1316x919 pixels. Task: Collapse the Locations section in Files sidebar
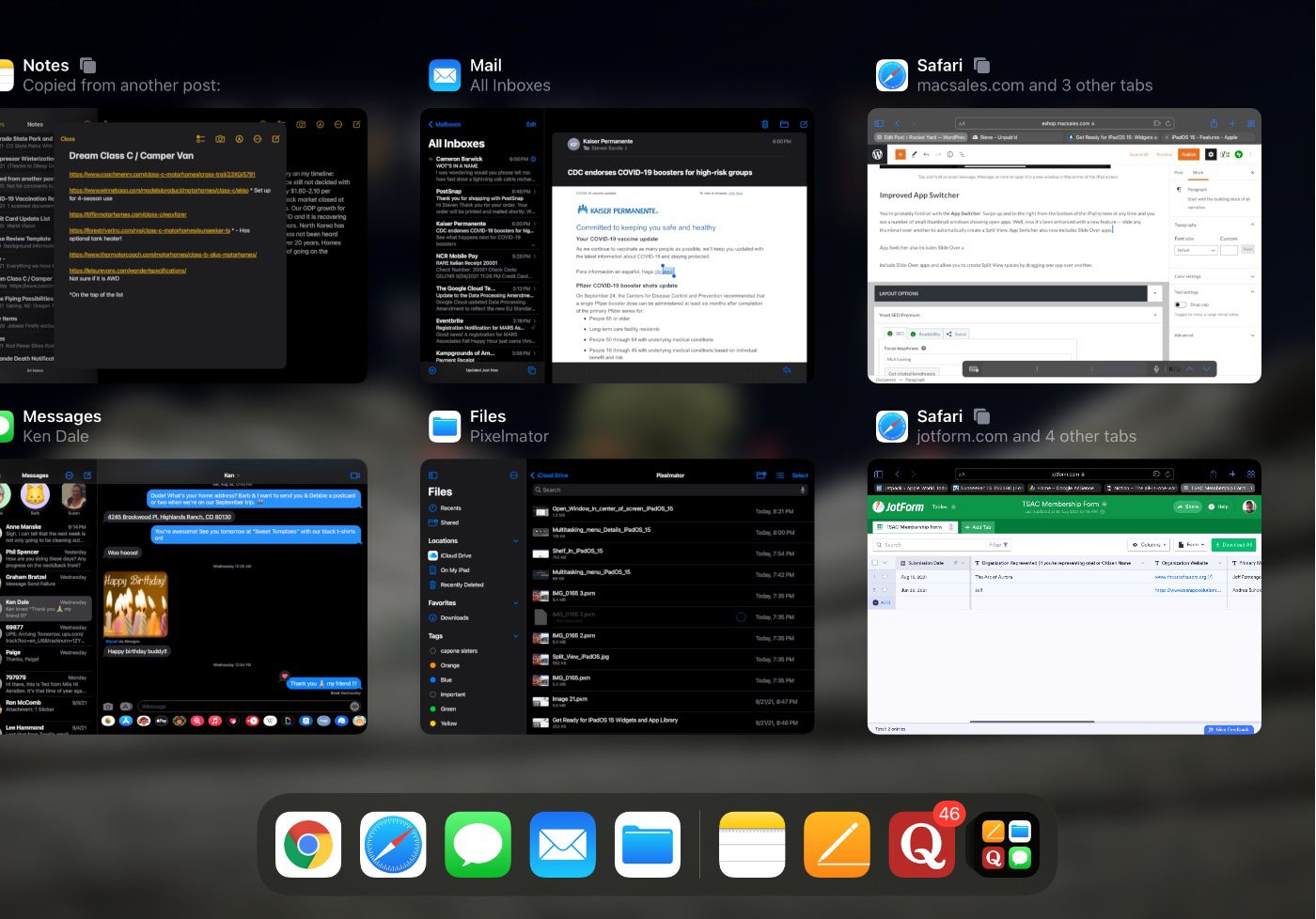point(515,541)
